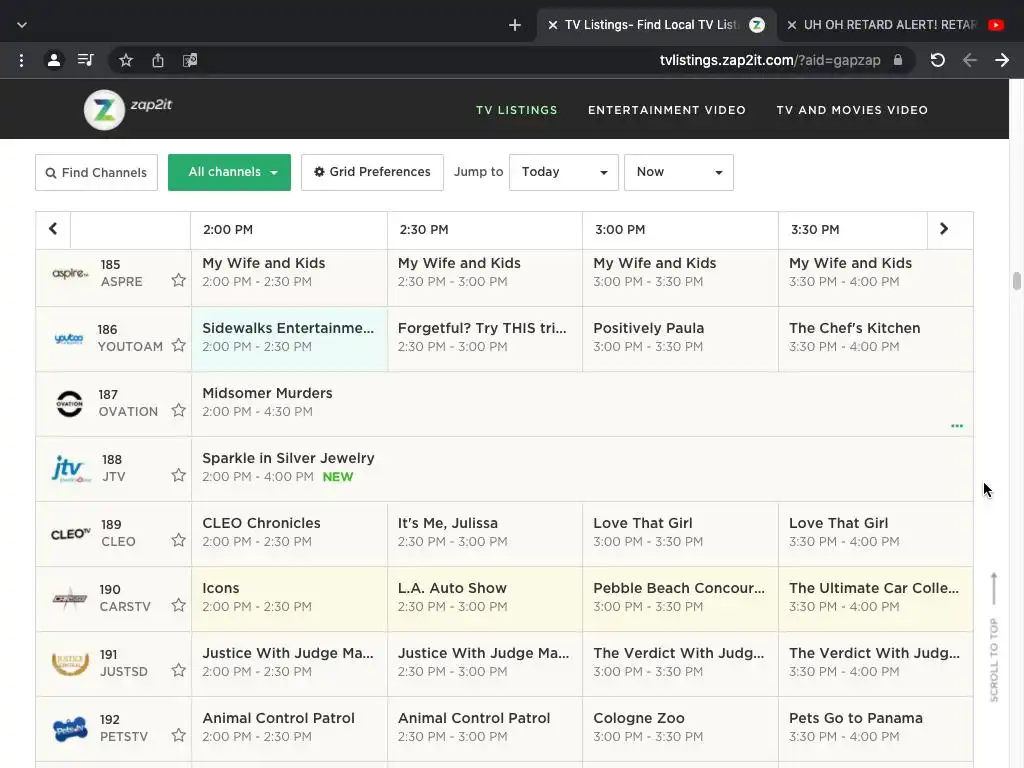Go to previous time slot arrow
The width and height of the screenshot is (1024, 768).
[x=53, y=229]
